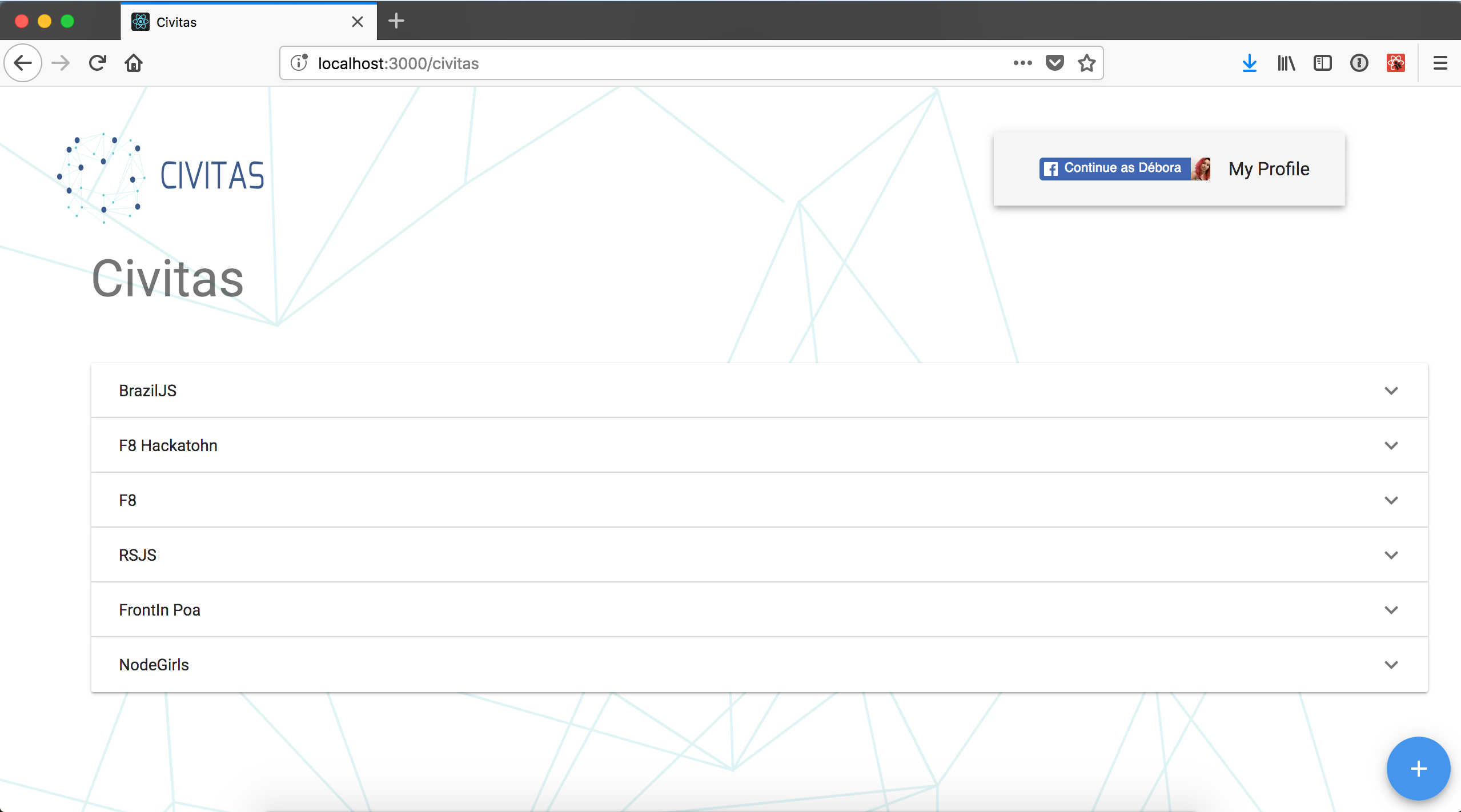Open the My Profile link
The height and width of the screenshot is (812, 1461).
coord(1269,169)
